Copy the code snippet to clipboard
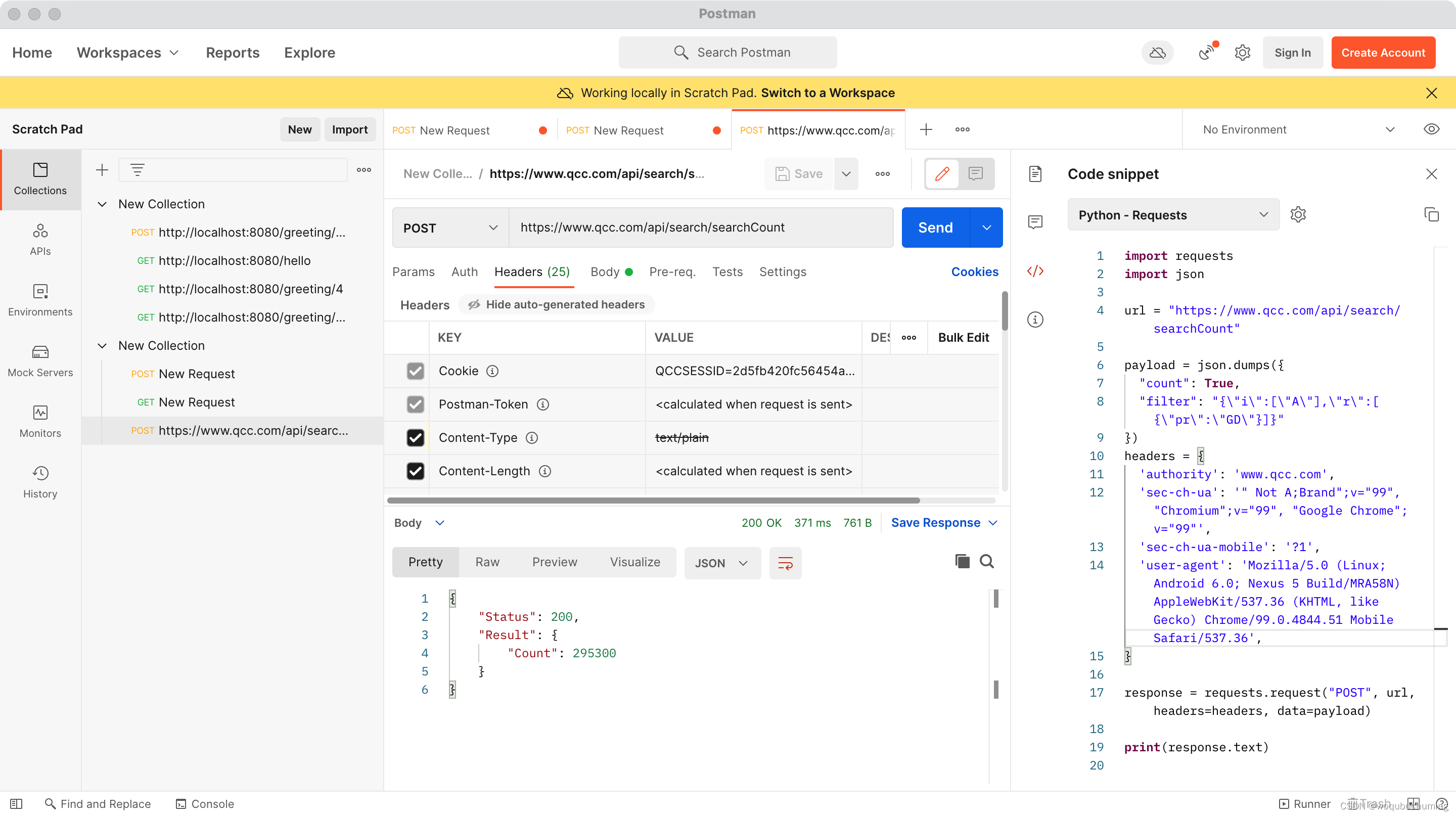Screen dimensions: 1456x816 1431,215
